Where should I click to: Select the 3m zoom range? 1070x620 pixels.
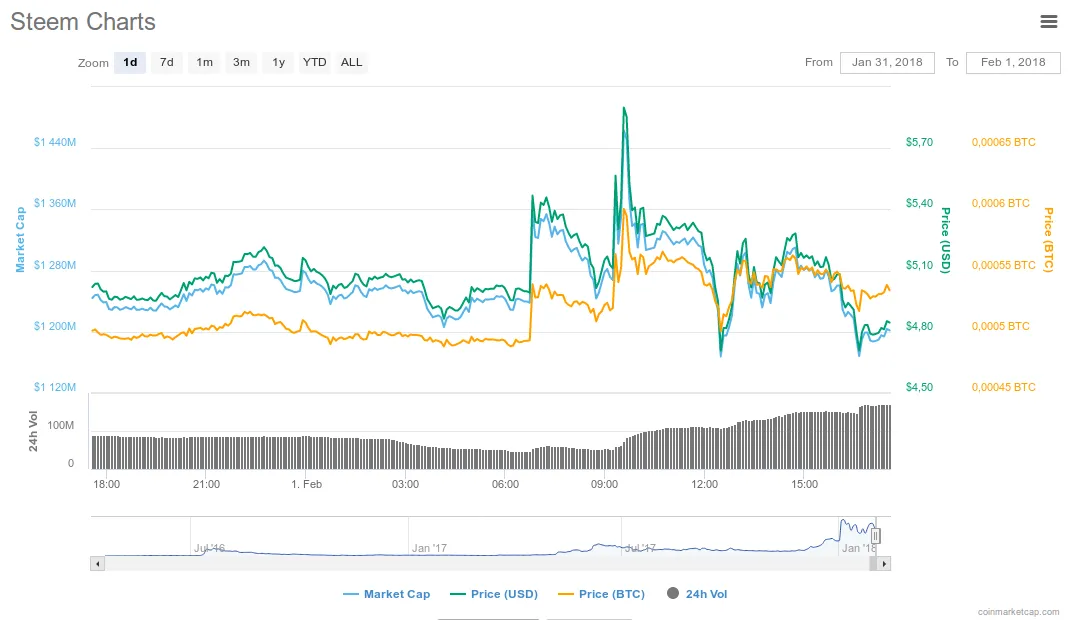(x=241, y=62)
